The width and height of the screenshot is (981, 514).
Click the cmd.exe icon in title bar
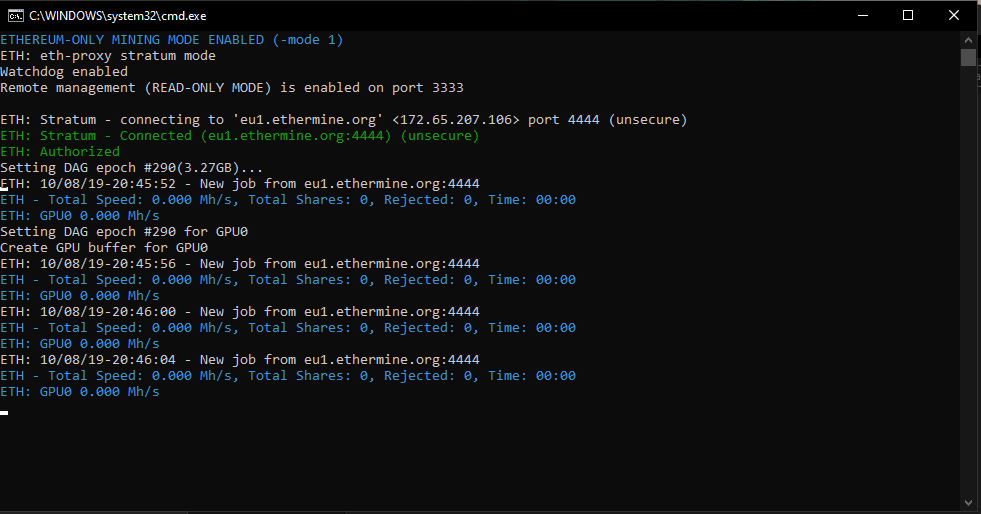click(16, 15)
